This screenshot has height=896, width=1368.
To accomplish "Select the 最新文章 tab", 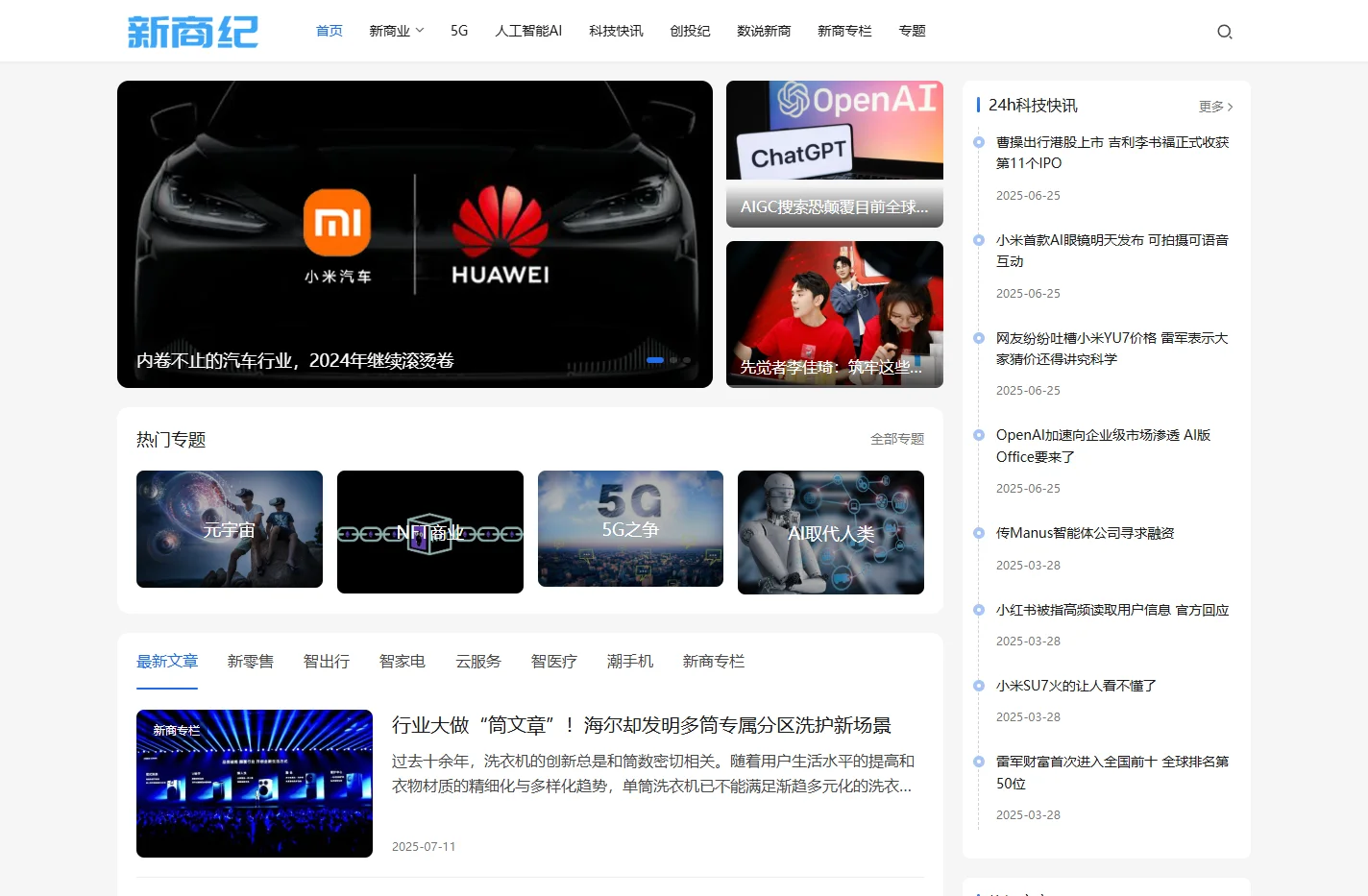I will click(x=167, y=661).
